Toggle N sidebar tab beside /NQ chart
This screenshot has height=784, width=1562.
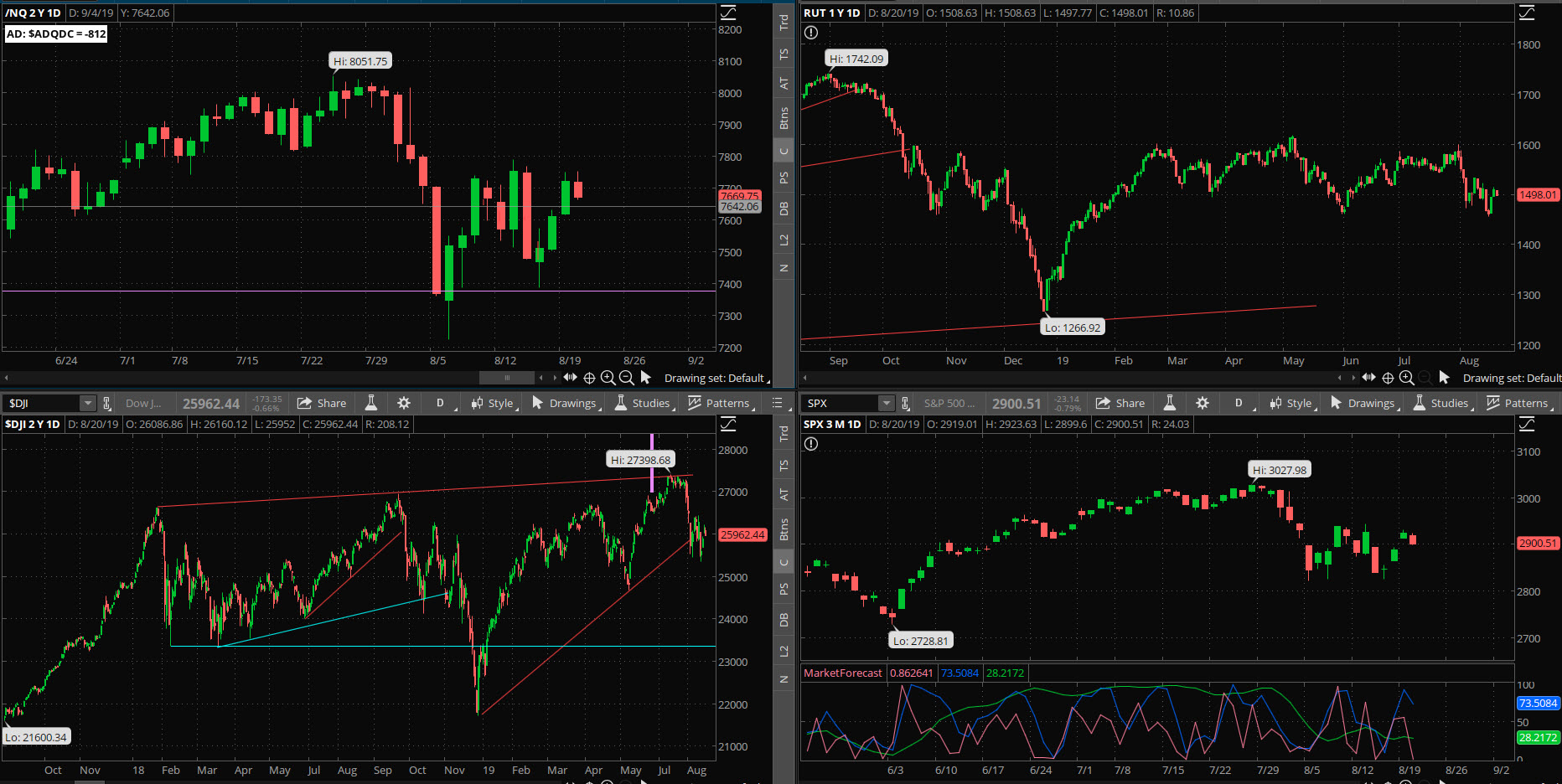pos(784,268)
